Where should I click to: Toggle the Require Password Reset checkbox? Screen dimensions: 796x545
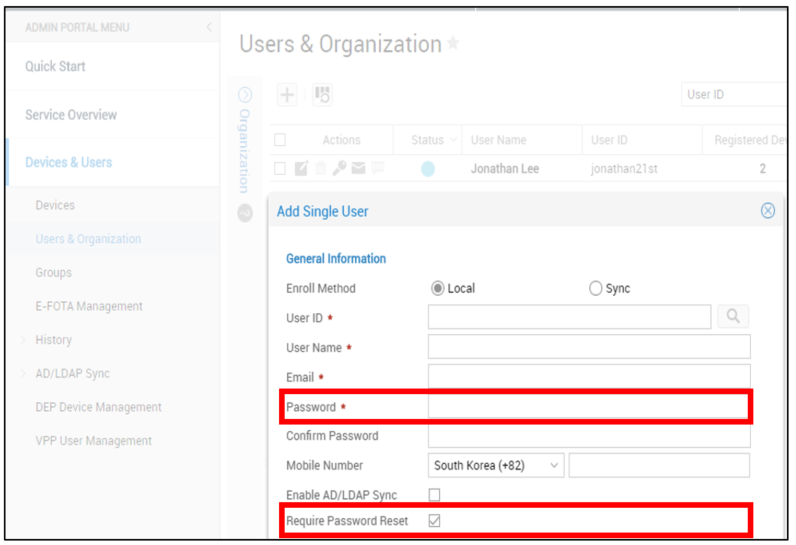[435, 521]
